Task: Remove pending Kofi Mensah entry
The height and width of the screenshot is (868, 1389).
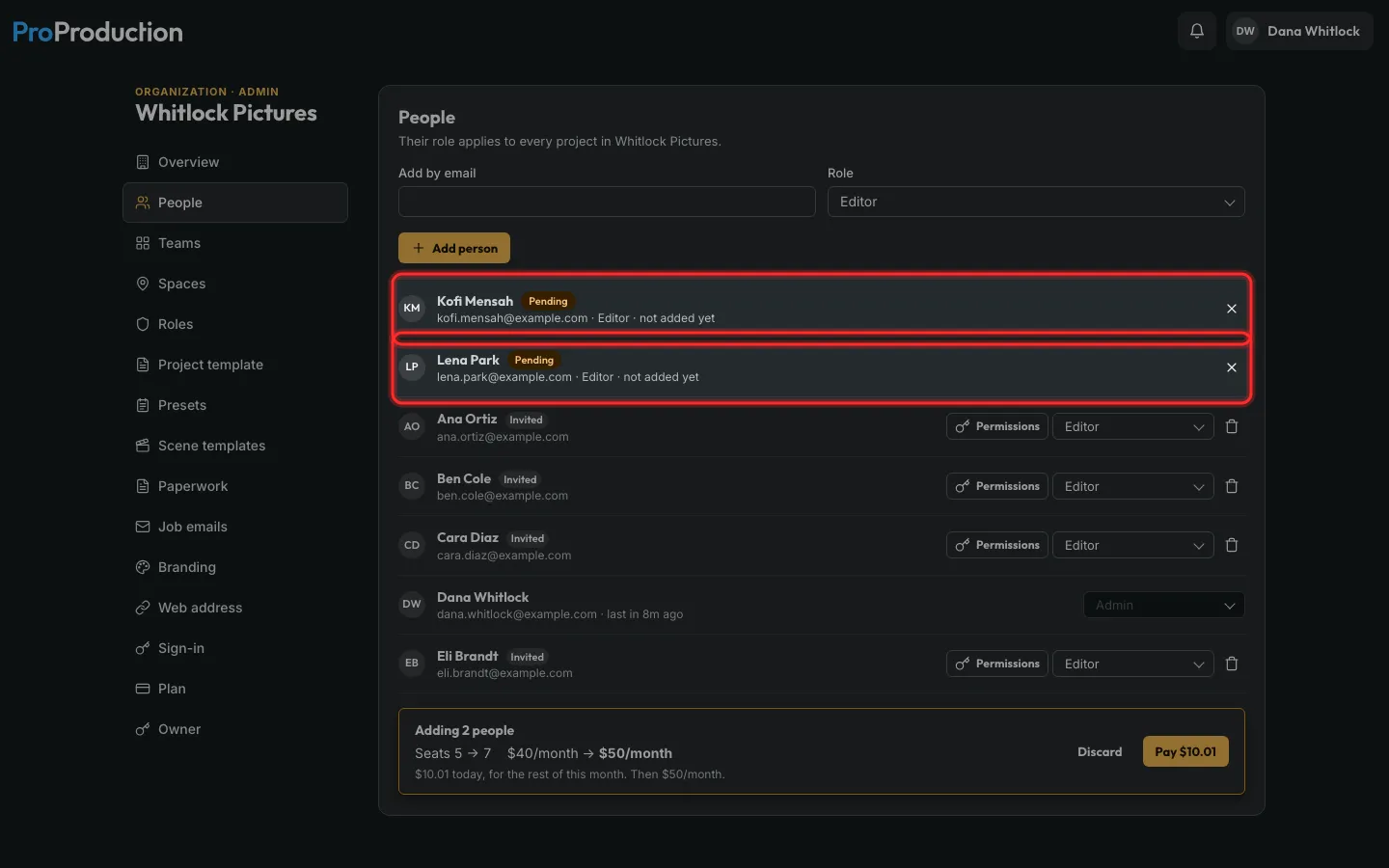Action: 1232,309
